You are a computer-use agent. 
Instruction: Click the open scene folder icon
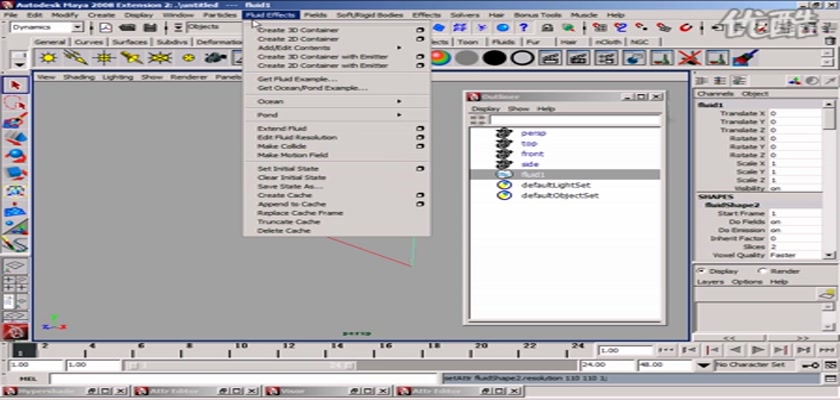click(x=128, y=27)
